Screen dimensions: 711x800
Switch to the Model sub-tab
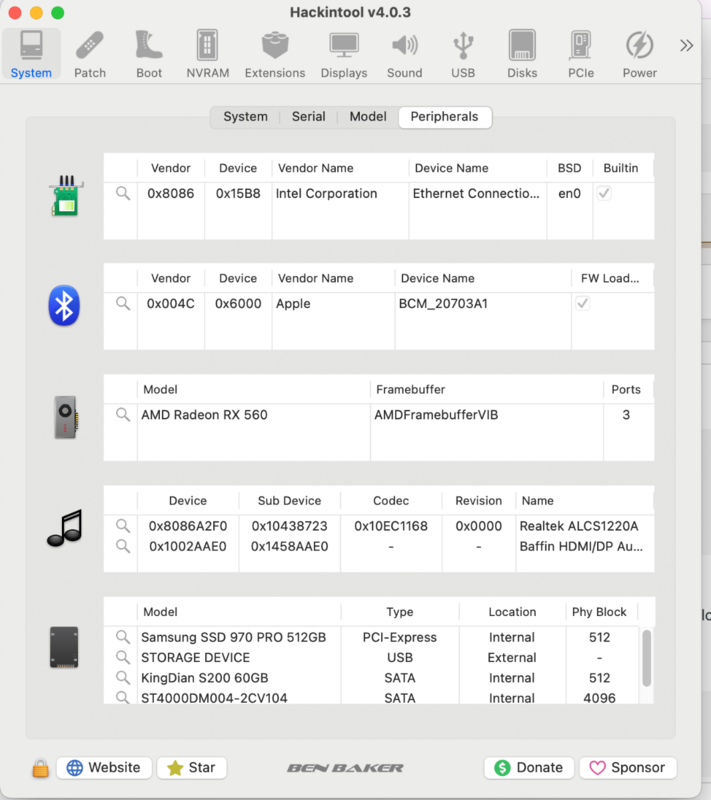368,117
